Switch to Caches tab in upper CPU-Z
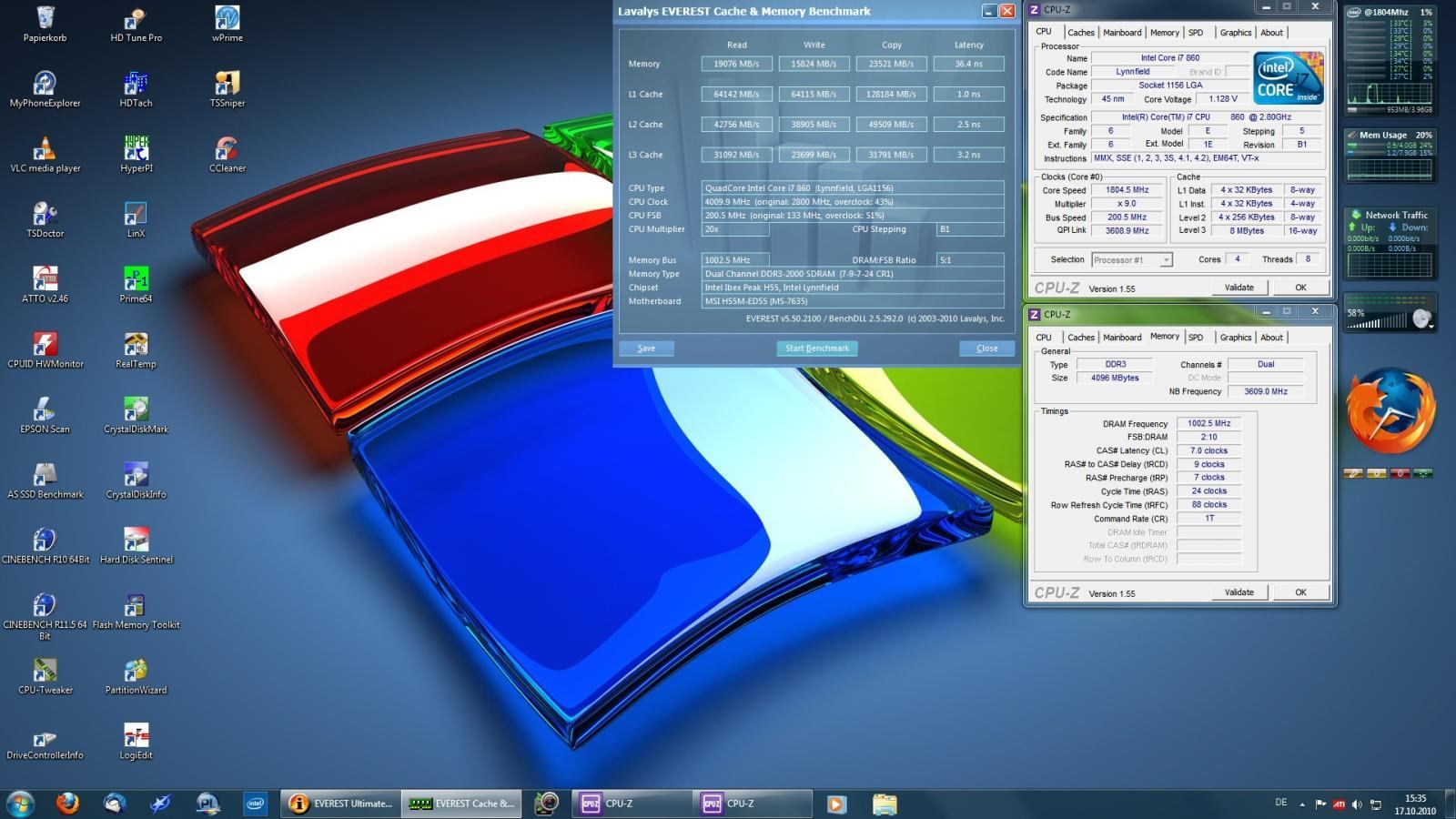Viewport: 1456px width, 819px height. coord(1081,33)
